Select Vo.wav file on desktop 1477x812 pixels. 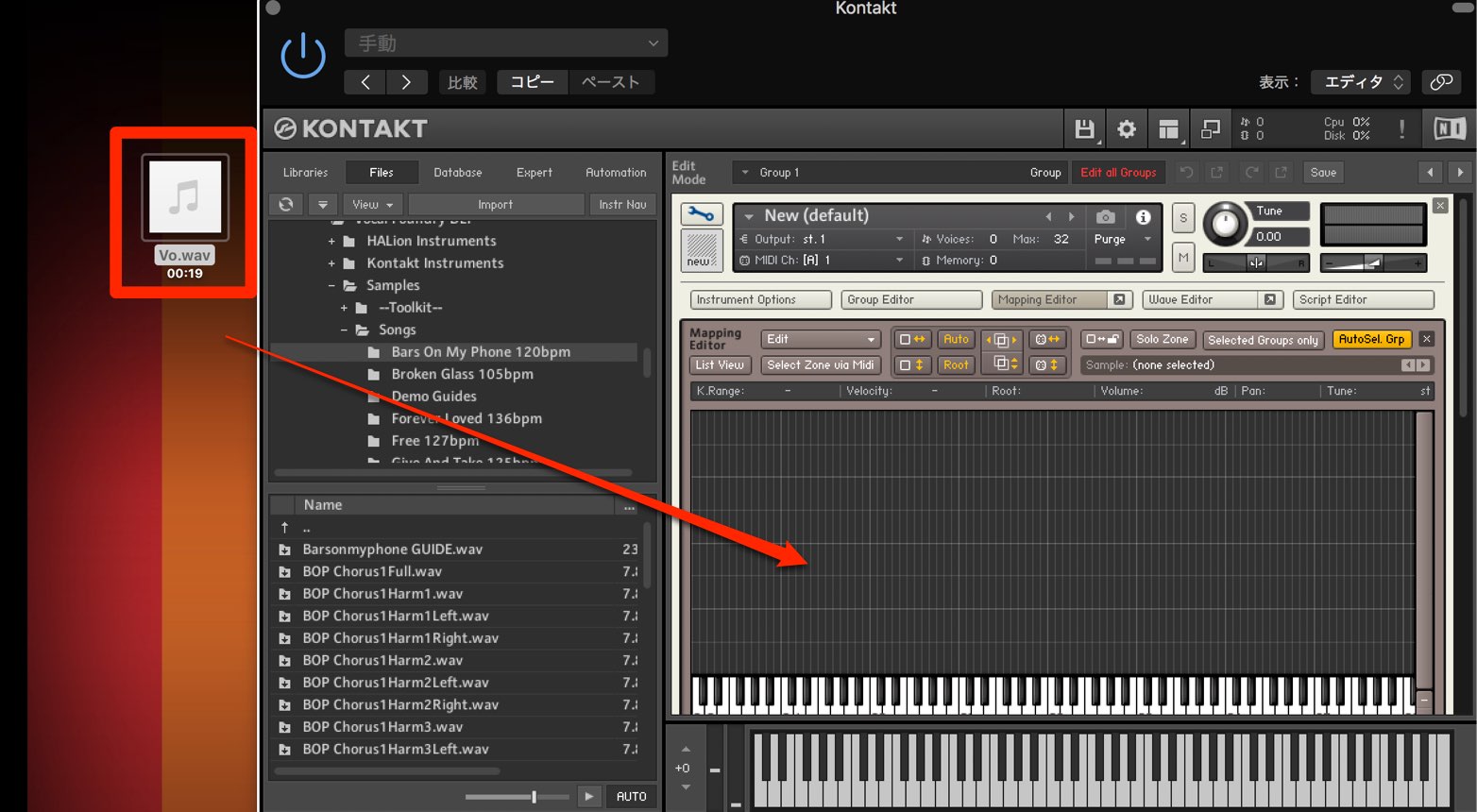(x=184, y=217)
